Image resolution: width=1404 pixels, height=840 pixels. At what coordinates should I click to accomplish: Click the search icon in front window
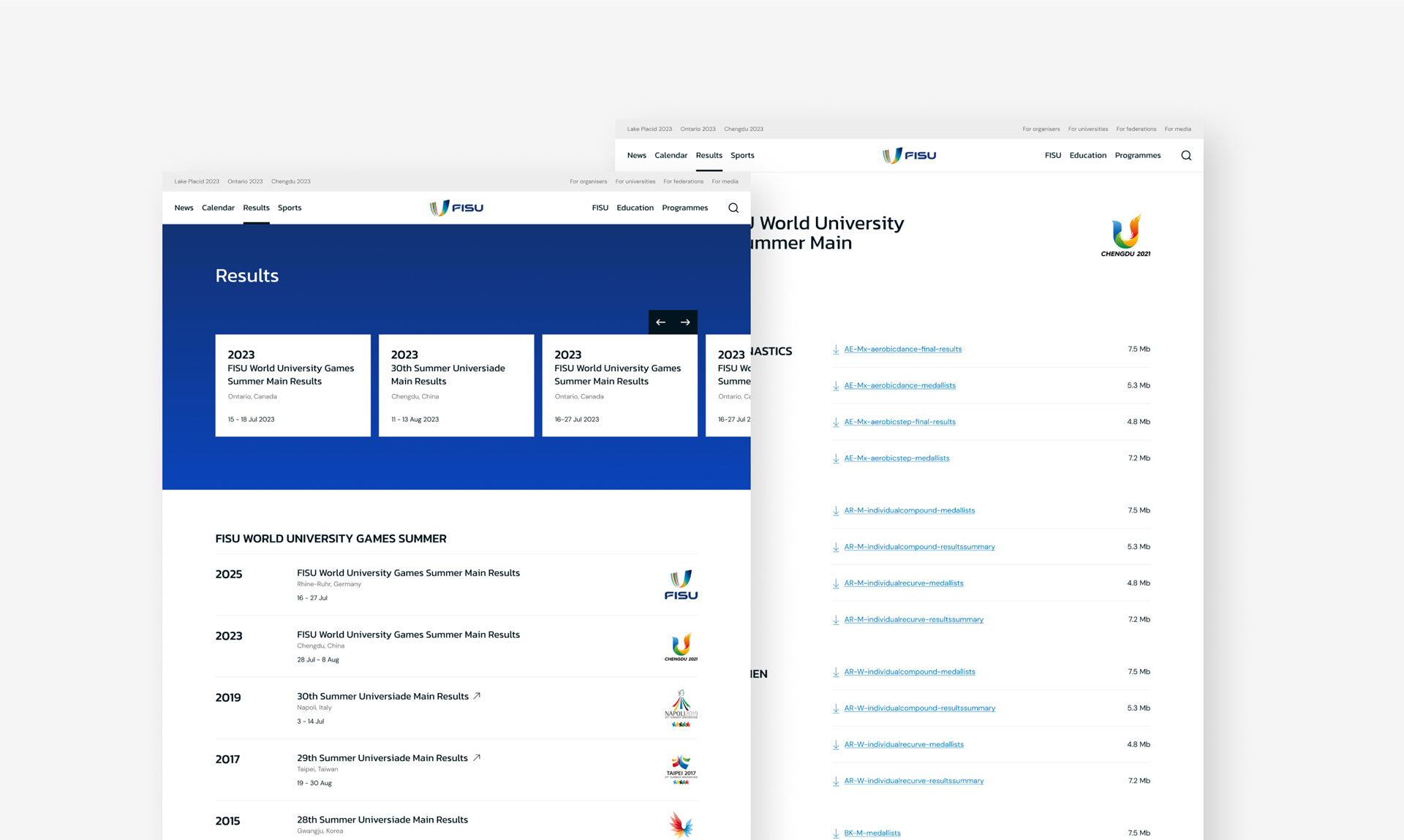pyautogui.click(x=733, y=208)
